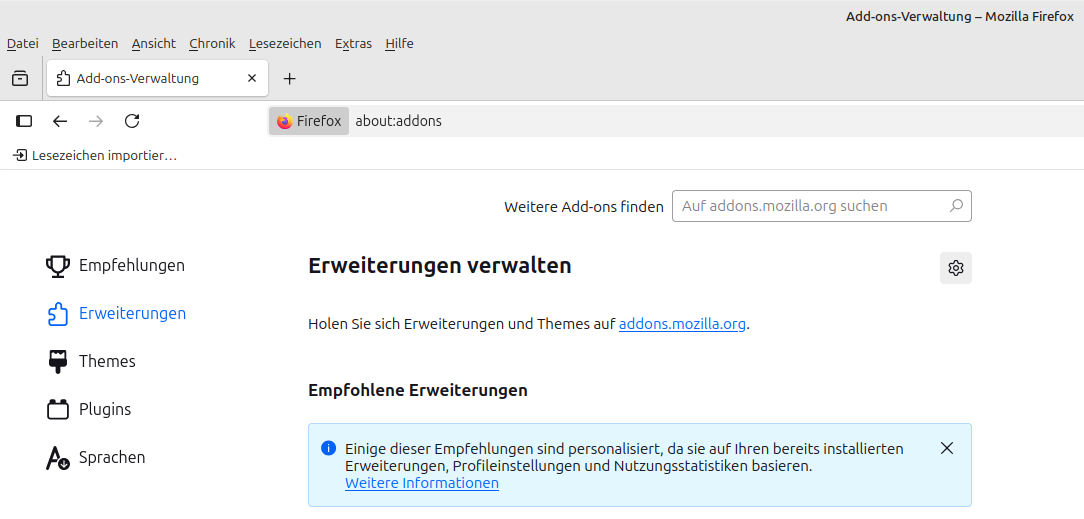Open the Firefox View tab list icon
The image size is (1084, 519).
coord(20,78)
